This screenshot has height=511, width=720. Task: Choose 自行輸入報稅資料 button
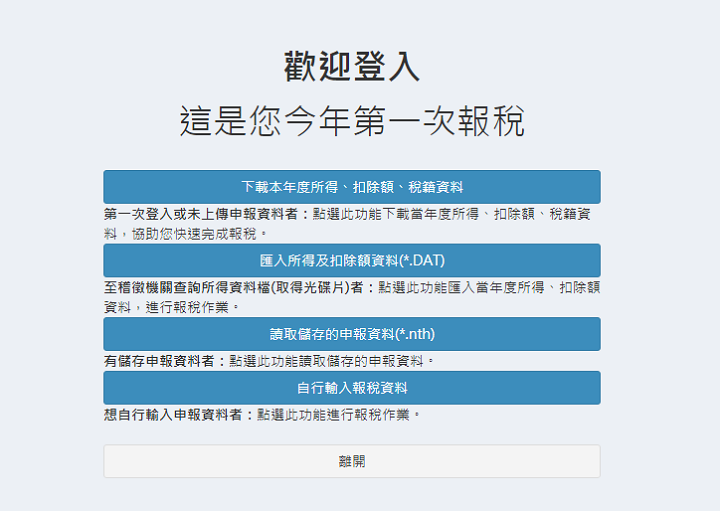[x=352, y=388]
